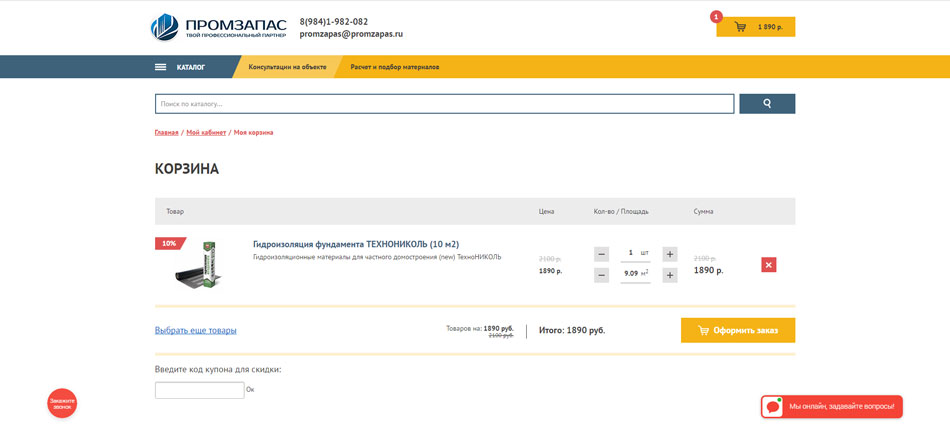The width and height of the screenshot is (950, 434).
Task: Click Выбрать еще товары link
Action: click(196, 330)
